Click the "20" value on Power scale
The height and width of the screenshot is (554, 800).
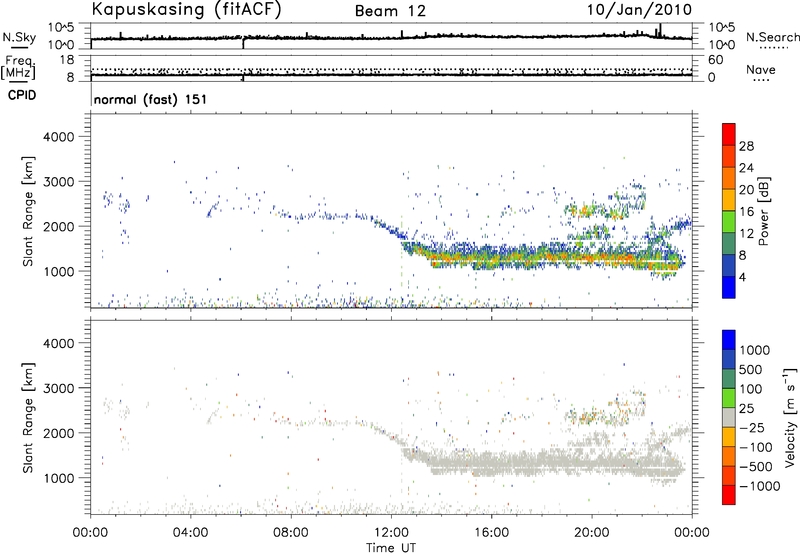(746, 190)
